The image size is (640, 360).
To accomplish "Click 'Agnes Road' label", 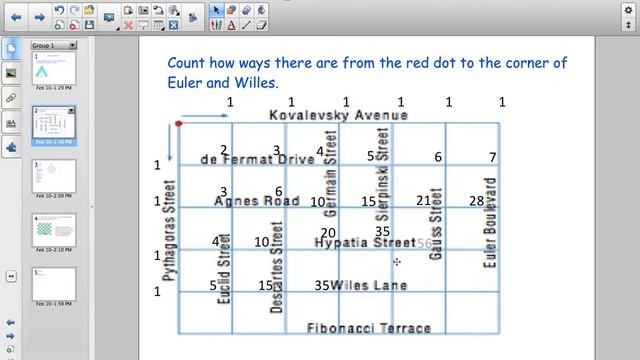I will tap(257, 201).
